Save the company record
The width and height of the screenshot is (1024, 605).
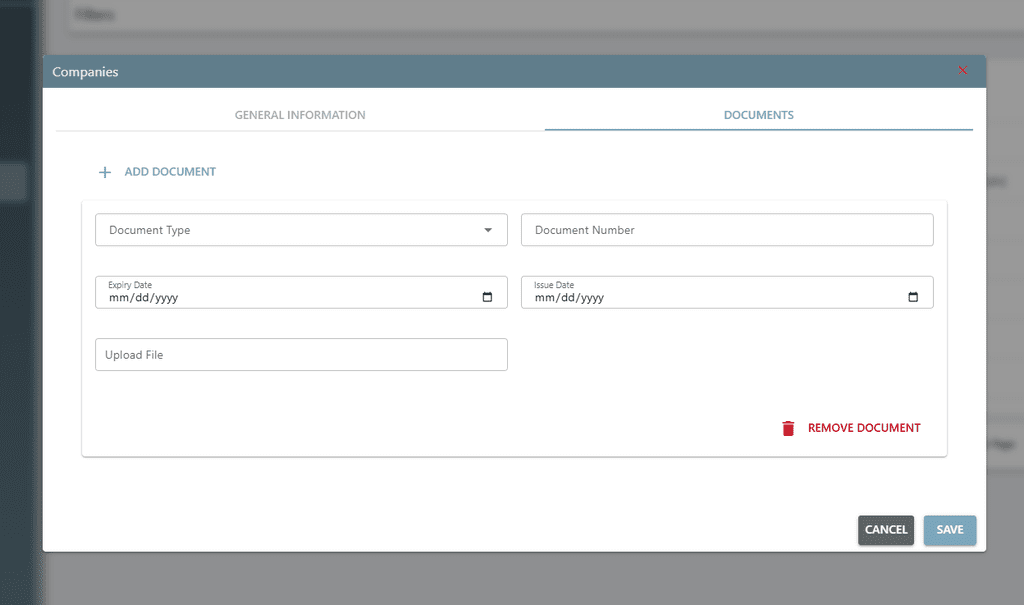click(x=950, y=530)
